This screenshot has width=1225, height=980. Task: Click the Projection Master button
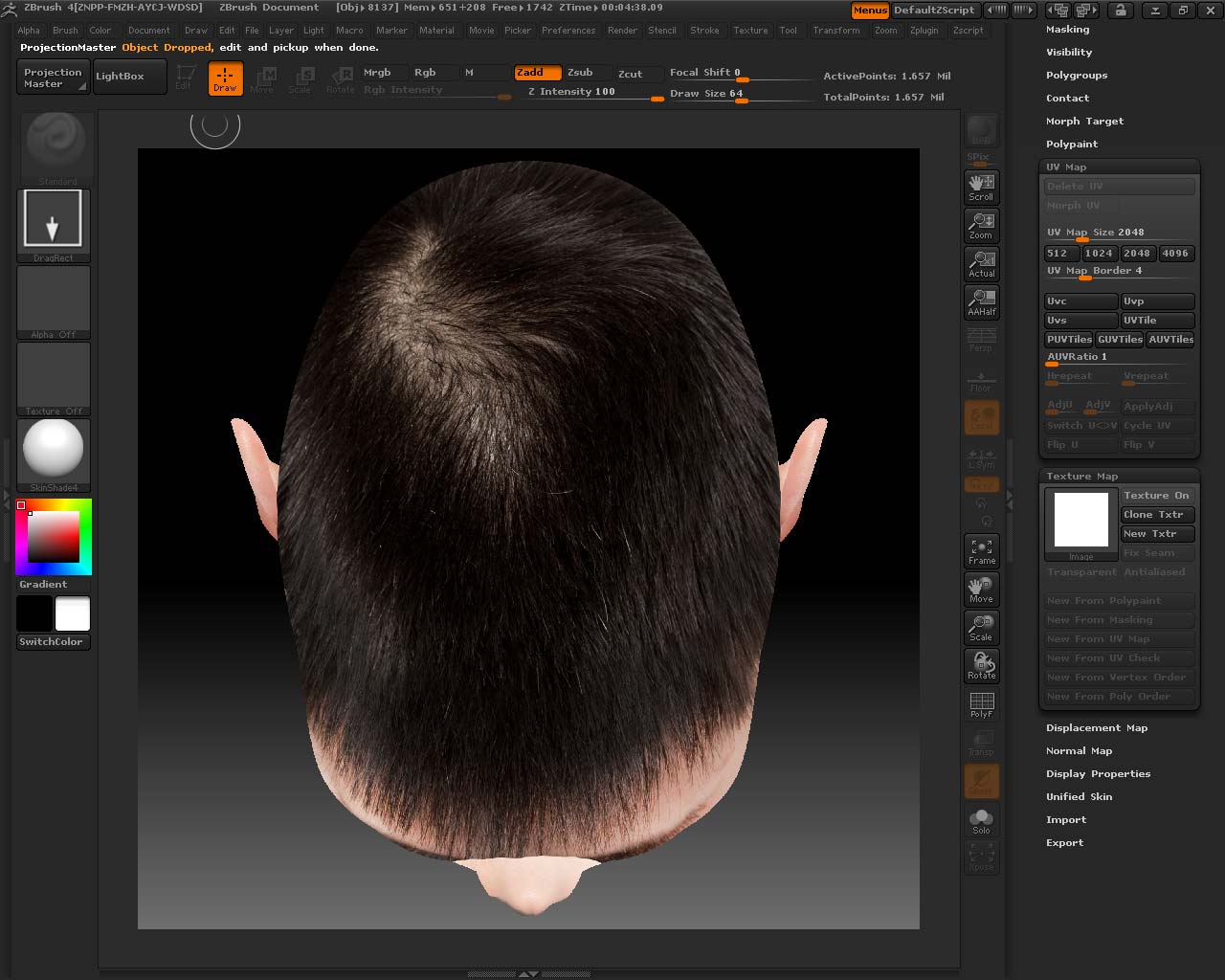point(53,78)
